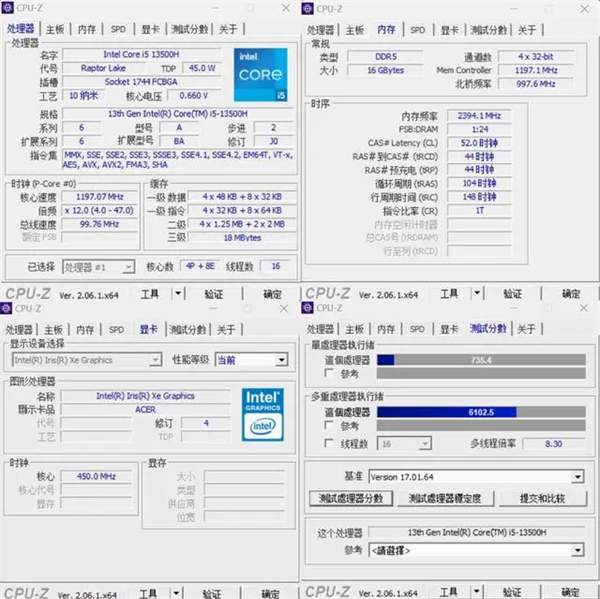Viewport: 600px width, 599px height.
Task: Open the 主板 tab in the processor window
Action: tap(55, 29)
